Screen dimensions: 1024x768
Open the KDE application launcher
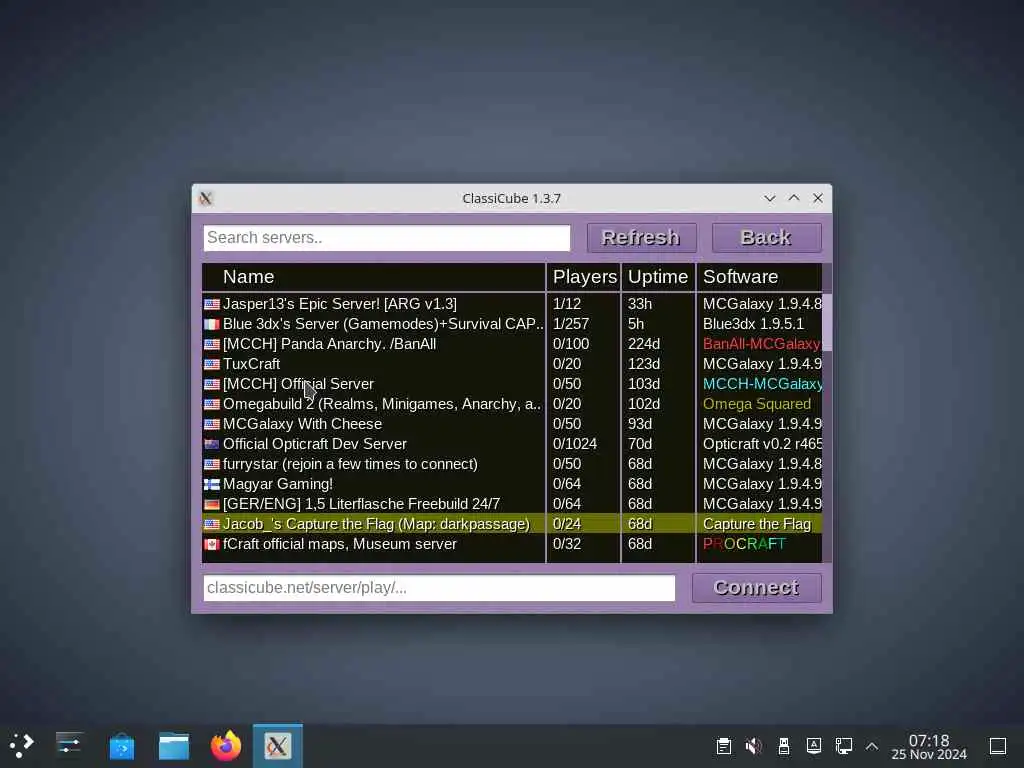pyautogui.click(x=22, y=746)
